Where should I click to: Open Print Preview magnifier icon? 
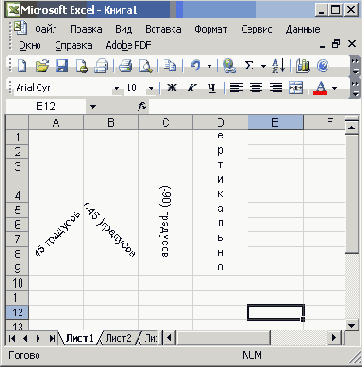pos(145,65)
